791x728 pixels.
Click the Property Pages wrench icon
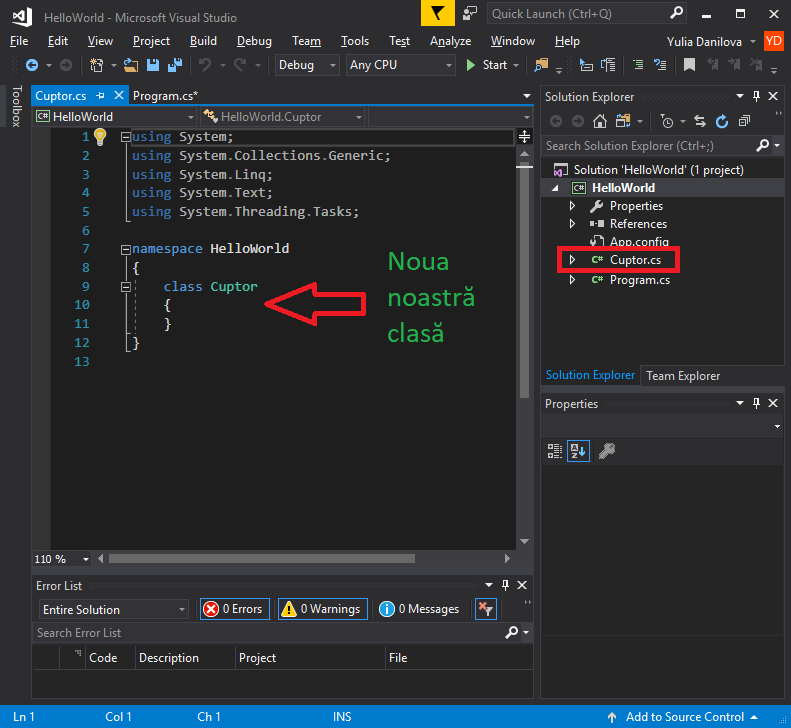click(x=607, y=451)
